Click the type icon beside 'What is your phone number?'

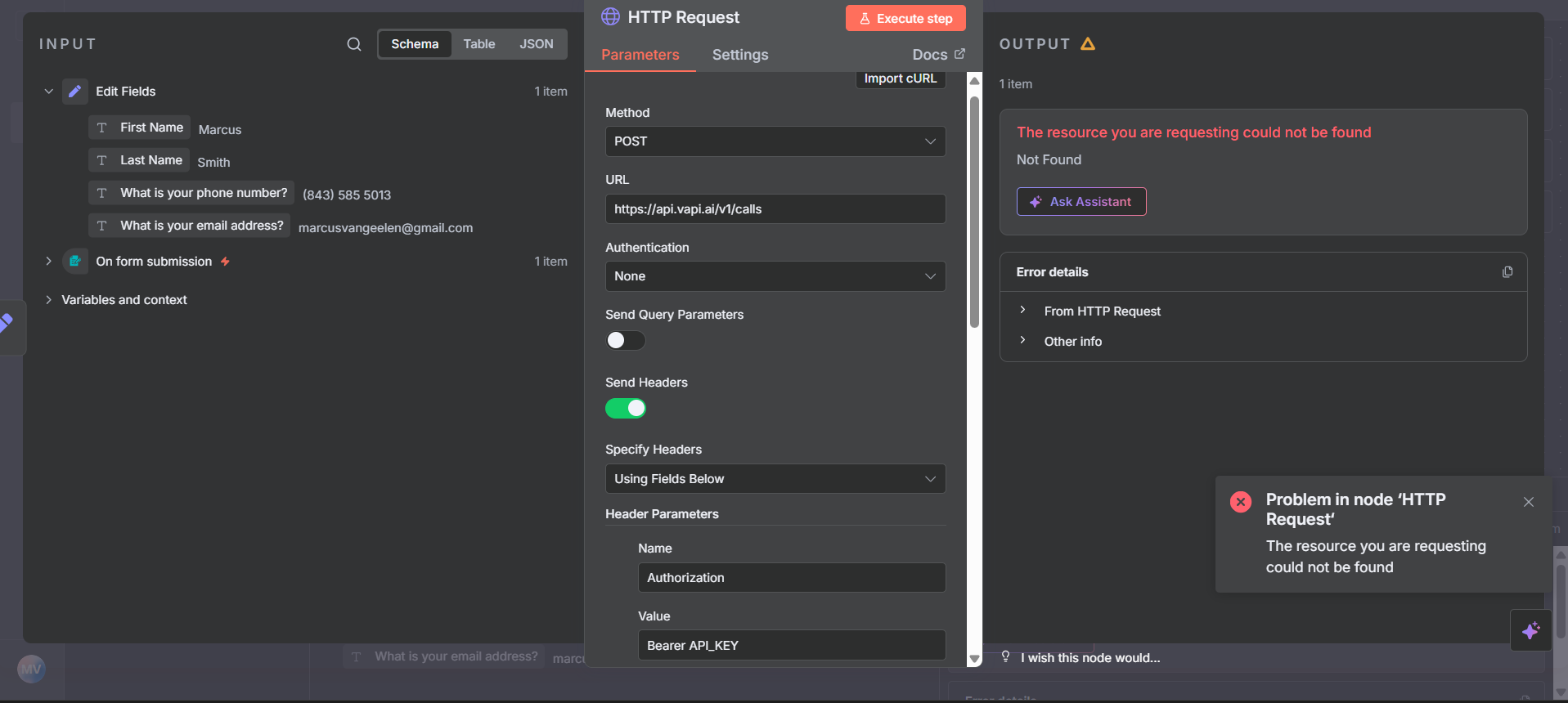102,193
